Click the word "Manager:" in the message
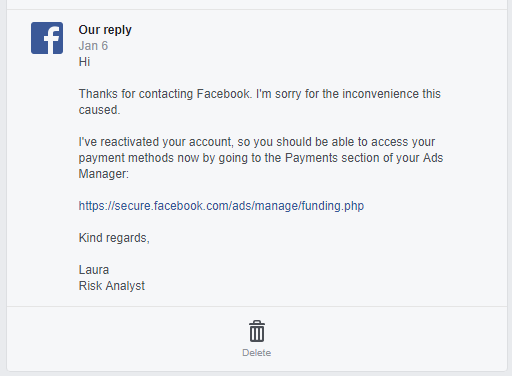512x376 pixels. tap(104, 174)
